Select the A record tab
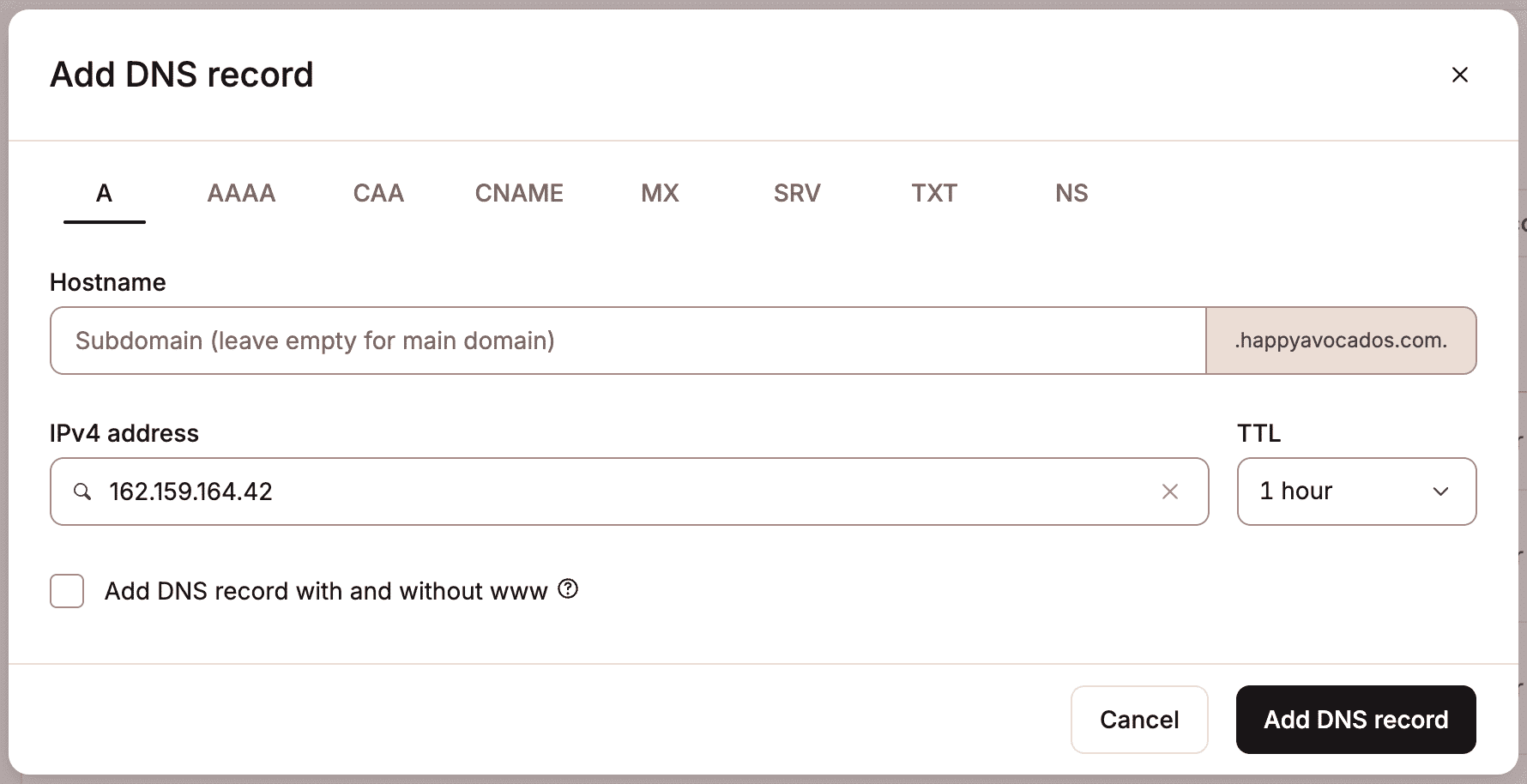This screenshot has width=1527, height=784. click(104, 194)
